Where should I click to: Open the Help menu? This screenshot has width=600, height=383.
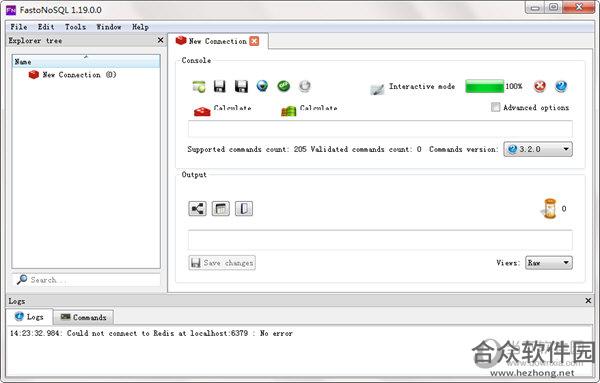coord(140,27)
